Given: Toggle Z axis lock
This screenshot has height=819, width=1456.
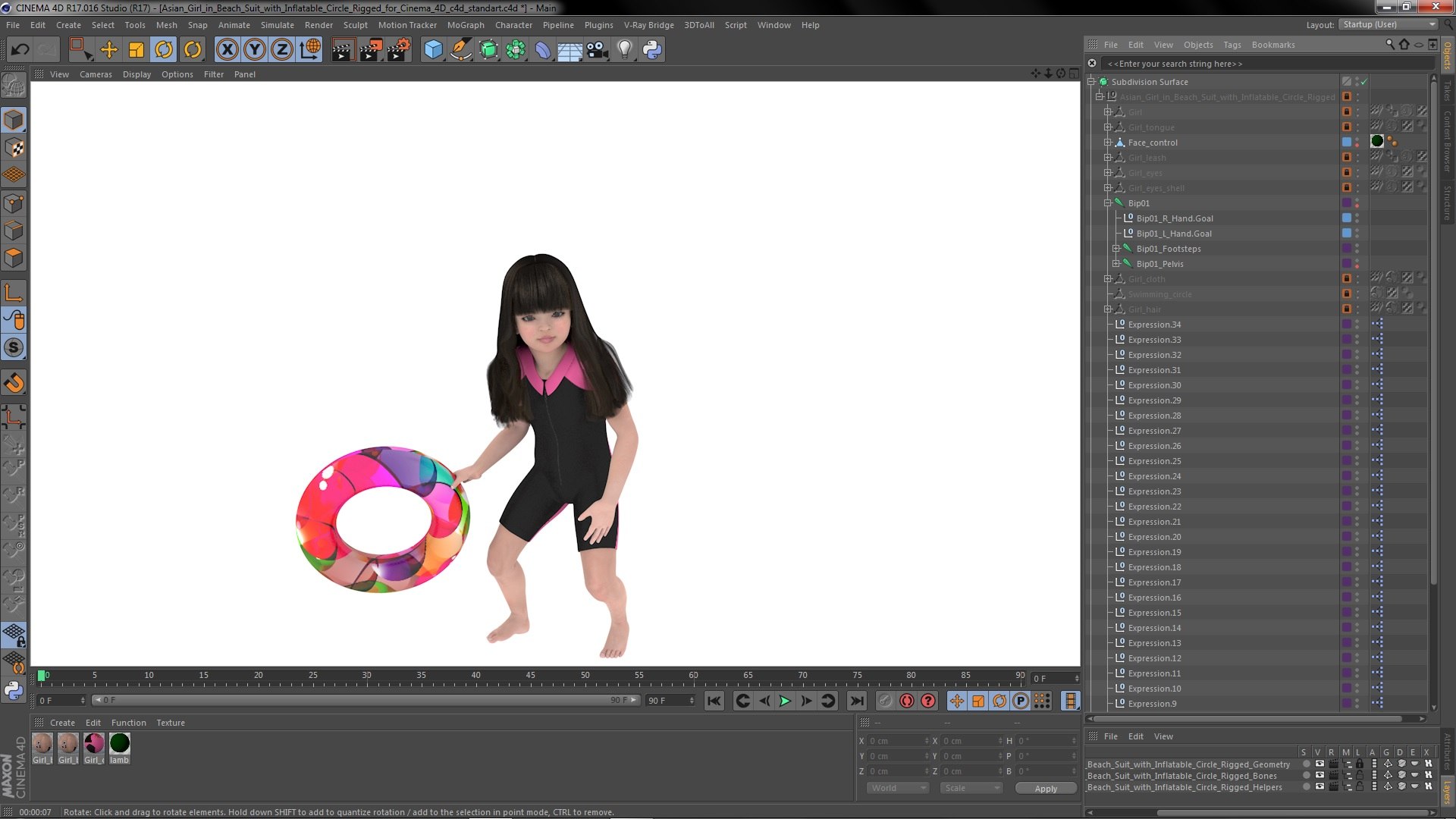Looking at the screenshot, I should coord(282,50).
